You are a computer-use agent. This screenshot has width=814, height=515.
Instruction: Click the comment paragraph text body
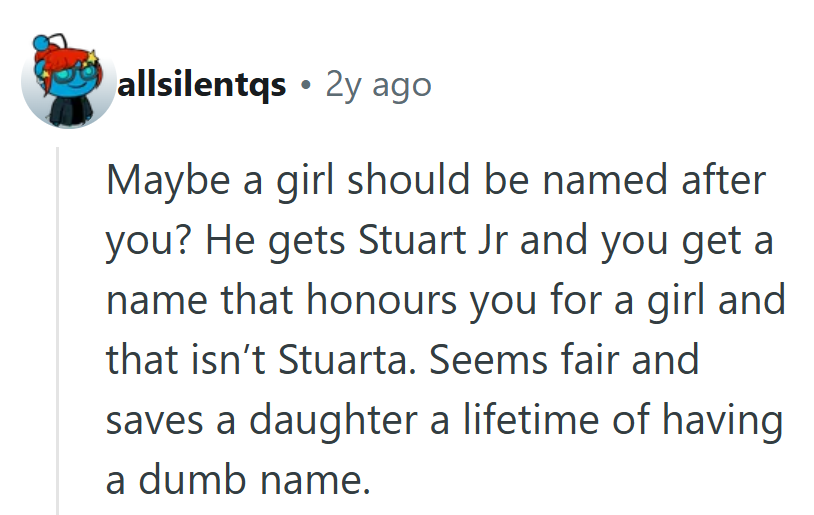pos(440,330)
